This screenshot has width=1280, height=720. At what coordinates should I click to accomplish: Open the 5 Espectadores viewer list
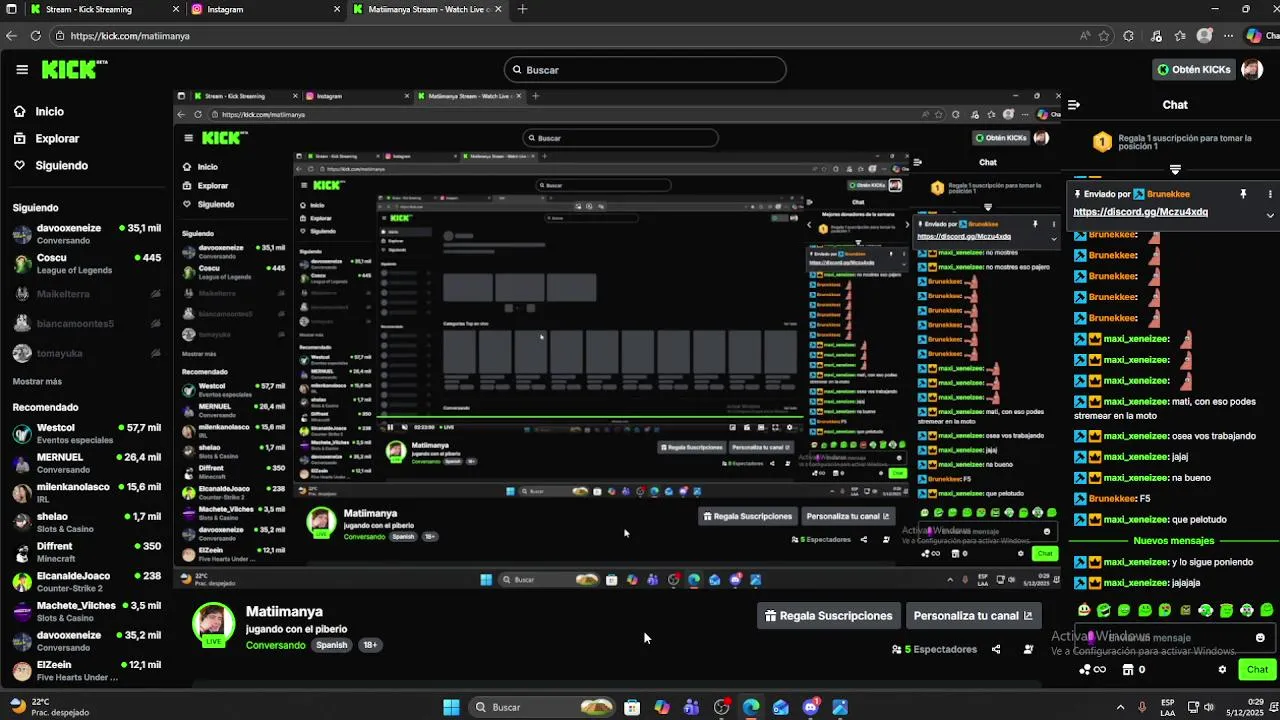(x=934, y=649)
